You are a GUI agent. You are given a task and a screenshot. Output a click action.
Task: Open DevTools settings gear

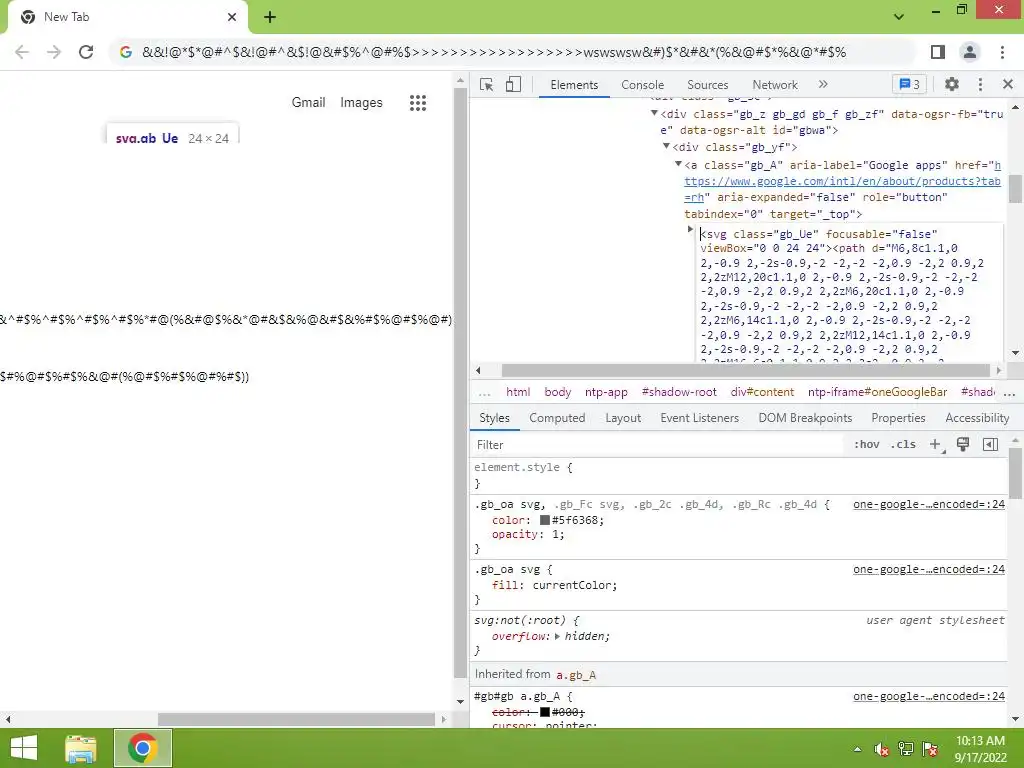coord(952,84)
